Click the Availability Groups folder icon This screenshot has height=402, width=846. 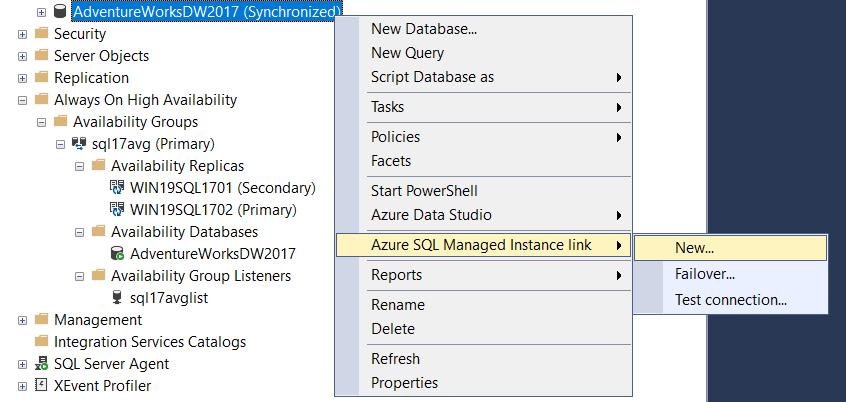60,121
